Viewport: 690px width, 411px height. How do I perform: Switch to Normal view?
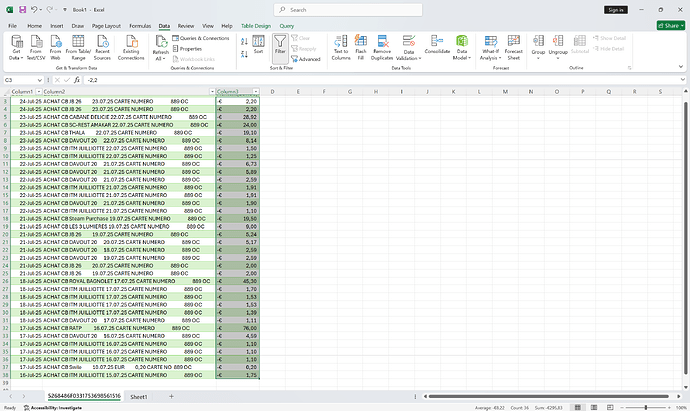578,407
